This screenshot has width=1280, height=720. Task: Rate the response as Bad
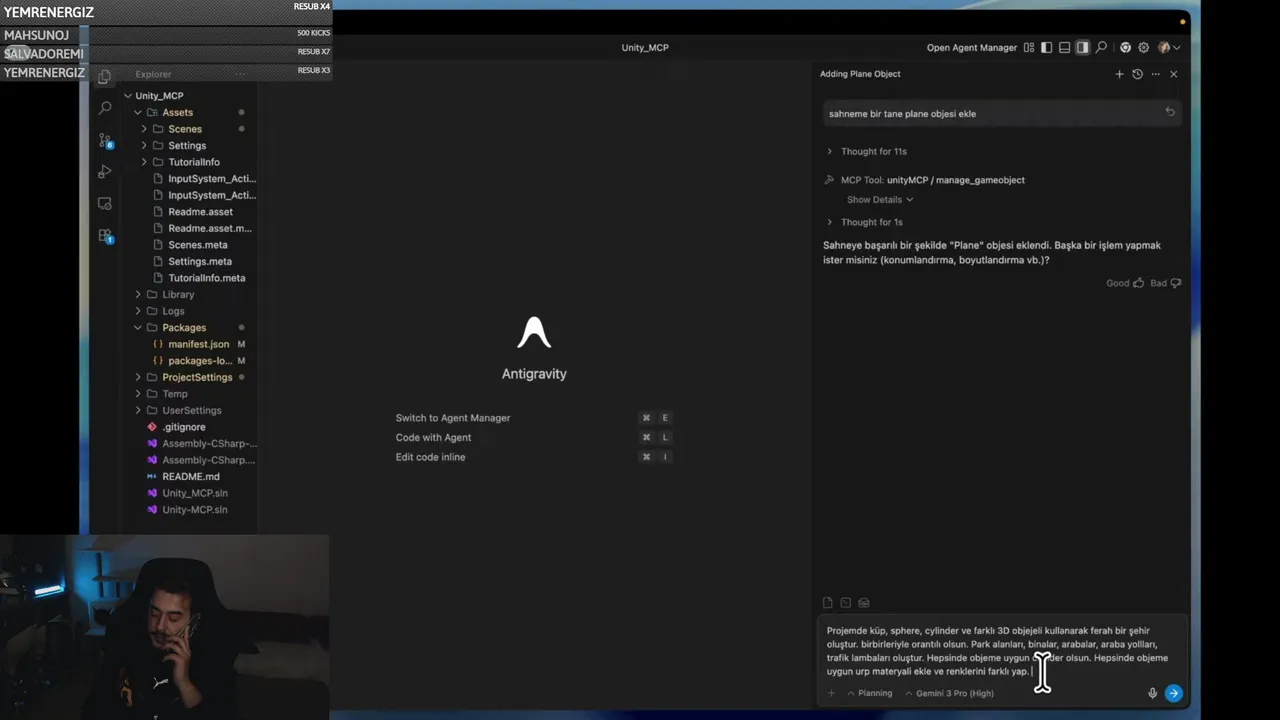pyautogui.click(x=1165, y=283)
